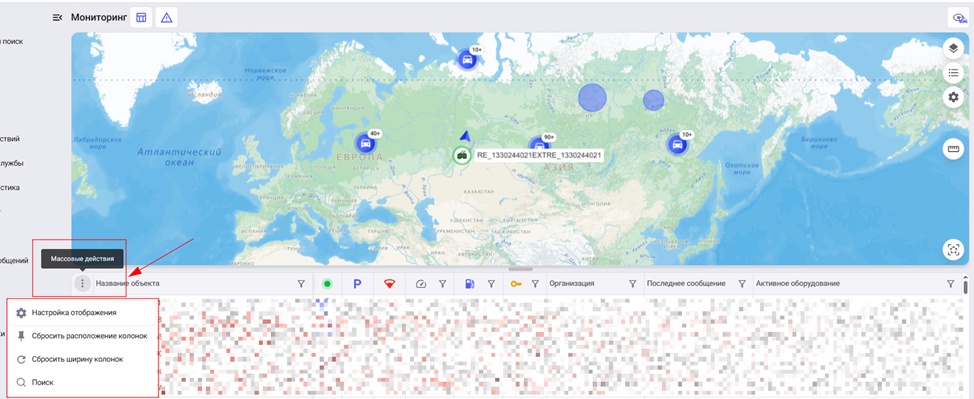Open the 10+ vehicle cluster near Okhotsk Sea
Image resolution: width=974 pixels, height=399 pixels.
click(676, 145)
